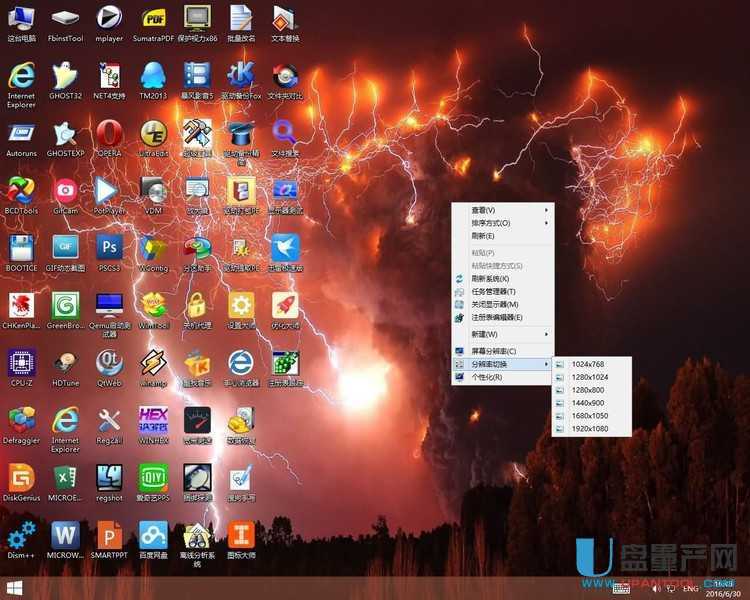Screen dimensions: 750x600
Task: Switch resolution to 1024x768
Action: [x=592, y=364]
